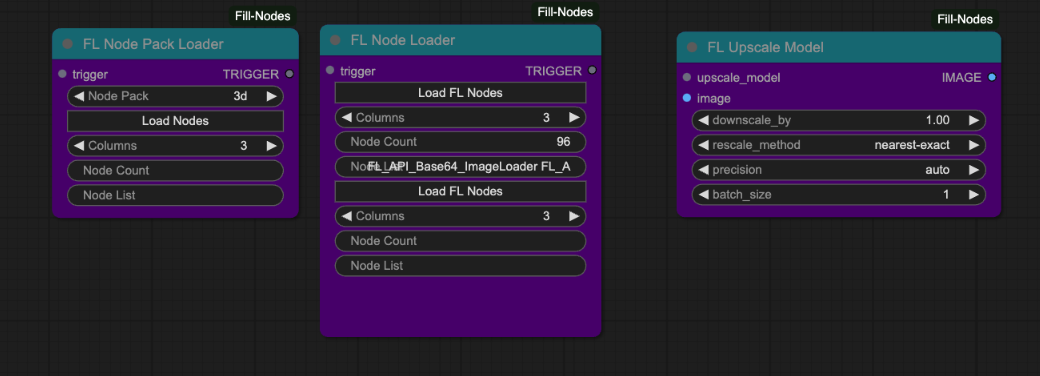Select previous Node Pack with left arrow
1040x376 pixels.
pos(79,96)
